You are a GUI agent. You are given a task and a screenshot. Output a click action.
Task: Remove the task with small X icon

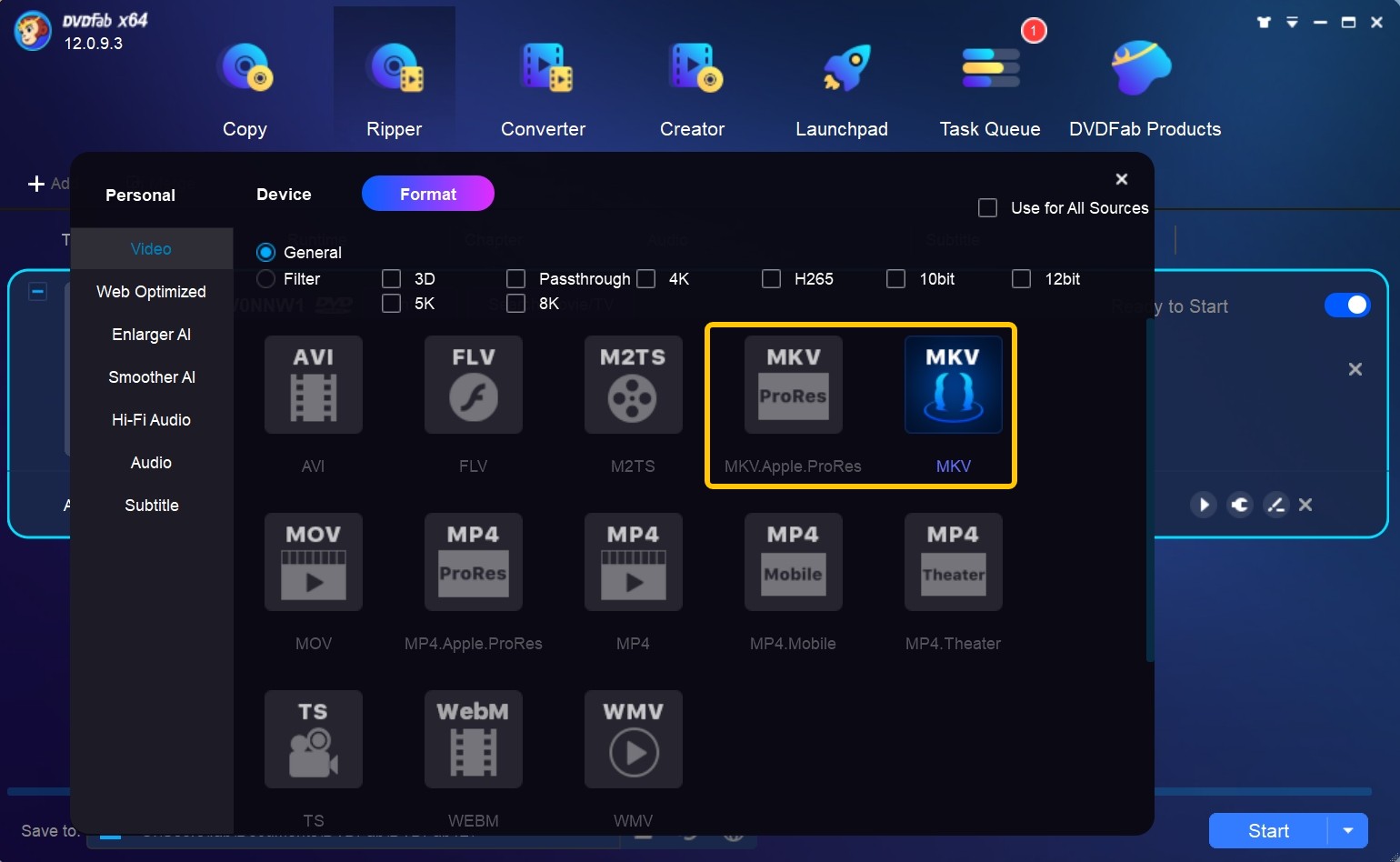[1305, 505]
